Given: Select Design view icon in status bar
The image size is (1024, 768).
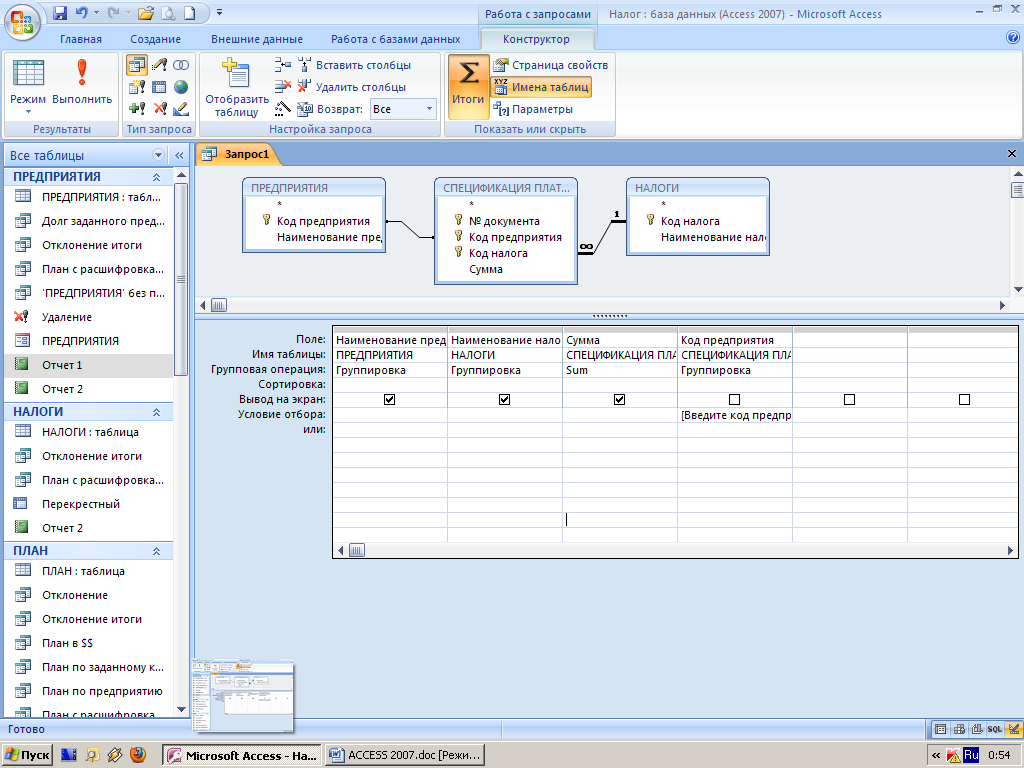Looking at the screenshot, I should (1013, 729).
